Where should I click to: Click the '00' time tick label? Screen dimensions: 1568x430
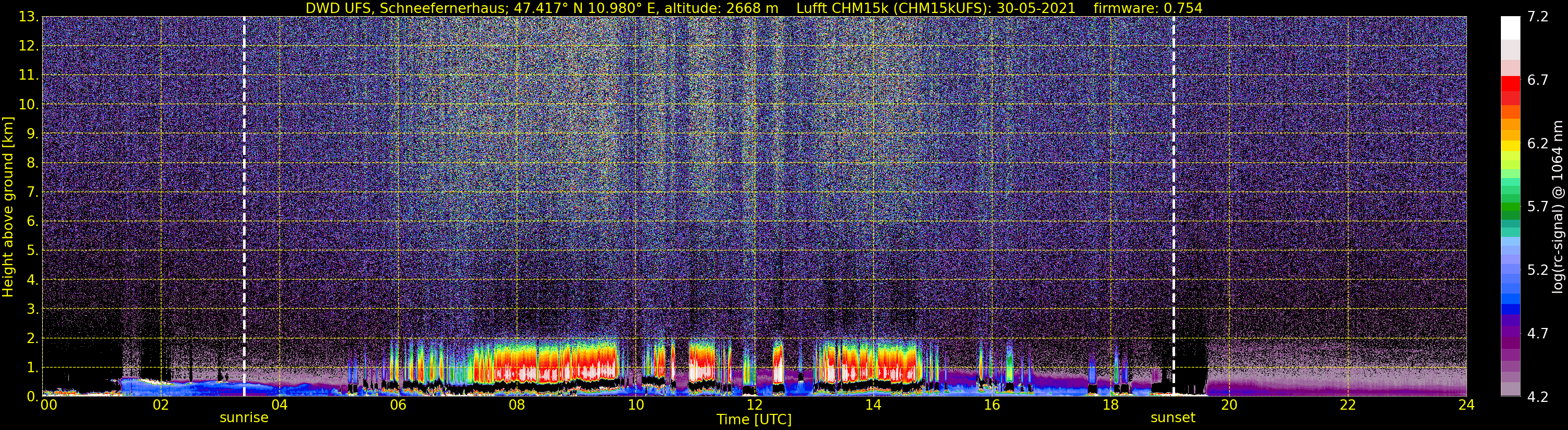pyautogui.click(x=49, y=405)
